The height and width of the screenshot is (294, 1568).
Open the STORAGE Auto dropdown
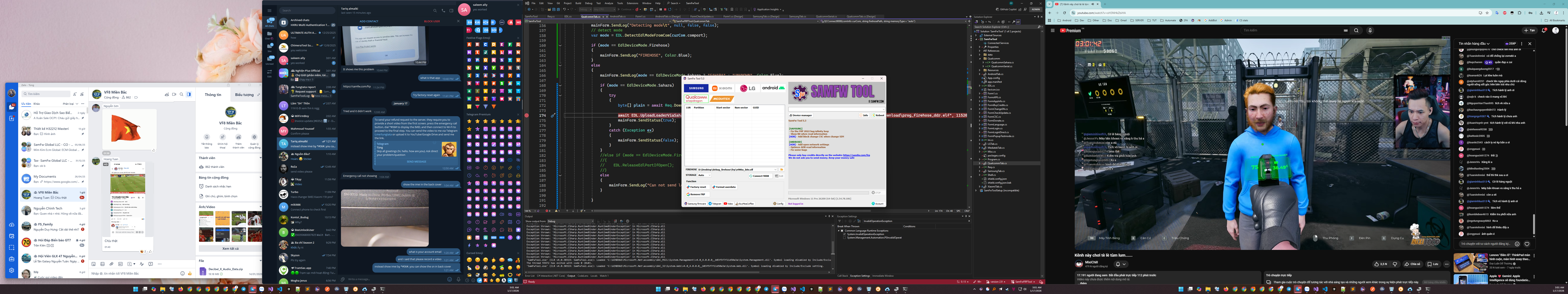(704, 175)
